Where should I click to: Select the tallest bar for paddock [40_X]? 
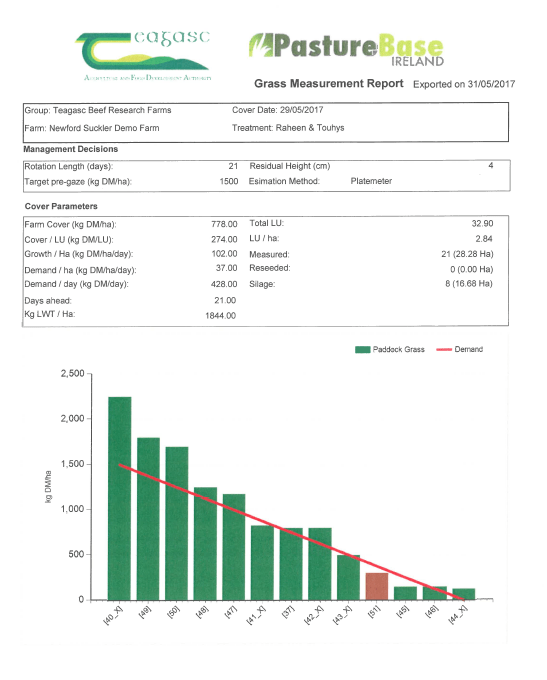(x=119, y=498)
